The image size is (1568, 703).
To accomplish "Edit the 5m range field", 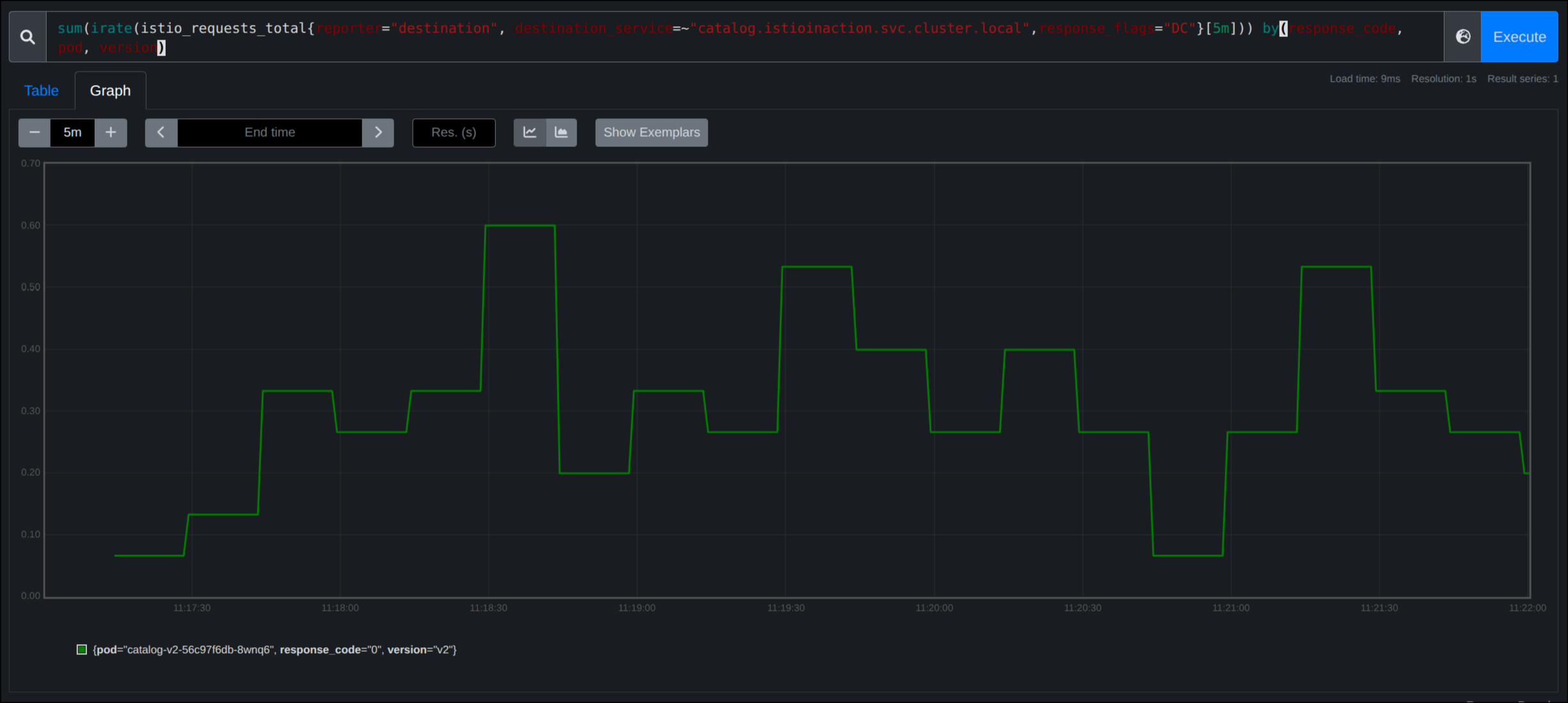I will tap(72, 132).
